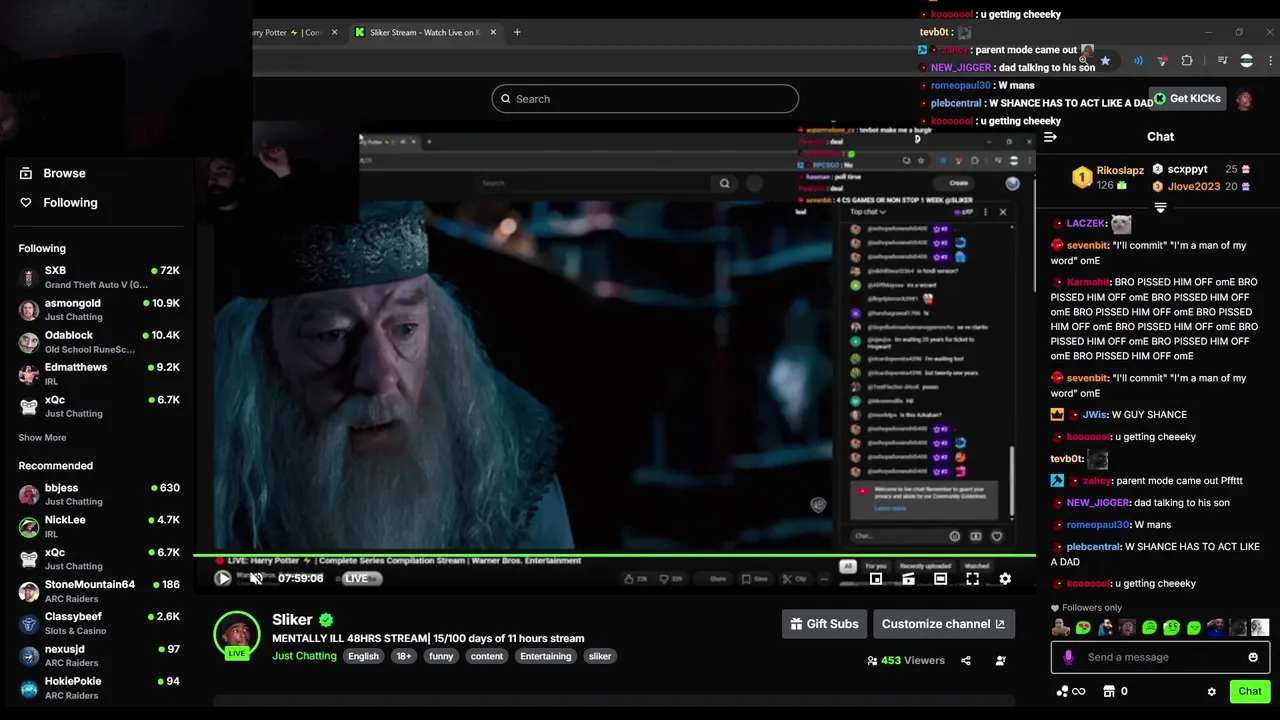Bookmark page with star icon
Screen dimensions: 1280x720
pos(1105,61)
